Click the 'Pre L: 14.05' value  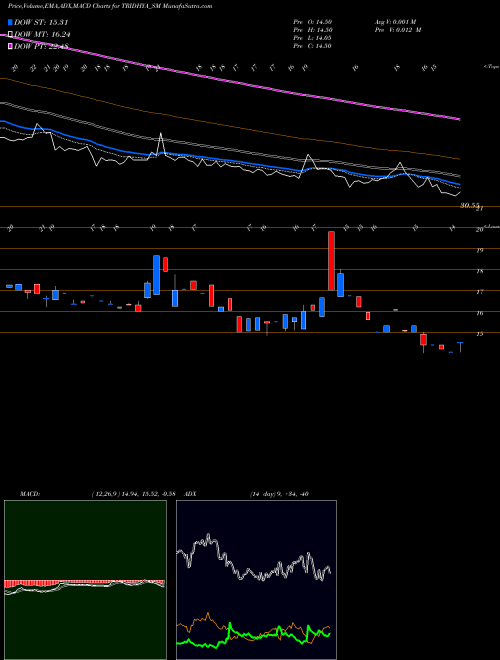click(312, 38)
